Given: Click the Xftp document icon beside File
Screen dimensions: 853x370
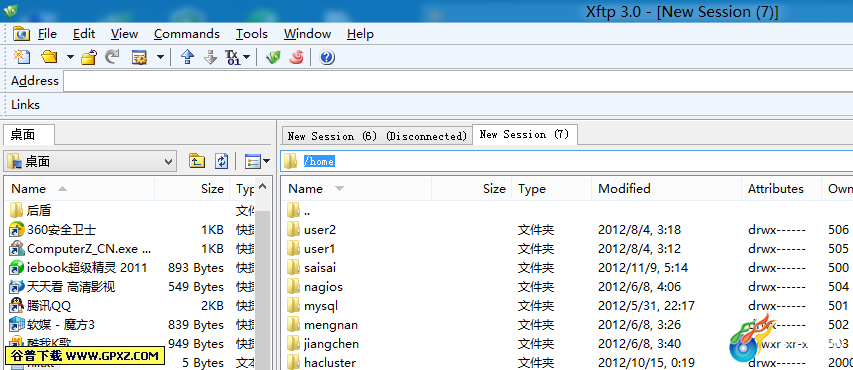Looking at the screenshot, I should tap(21, 34).
